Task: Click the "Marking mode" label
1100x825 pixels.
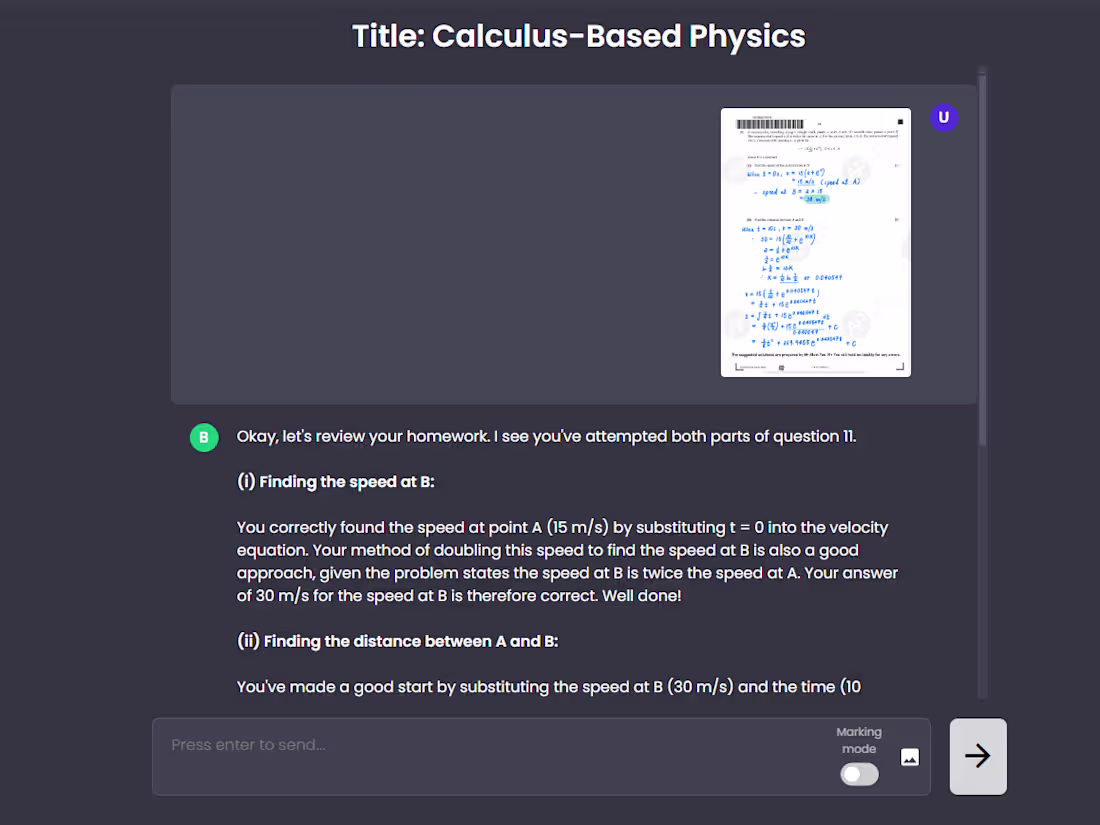Action: point(858,740)
